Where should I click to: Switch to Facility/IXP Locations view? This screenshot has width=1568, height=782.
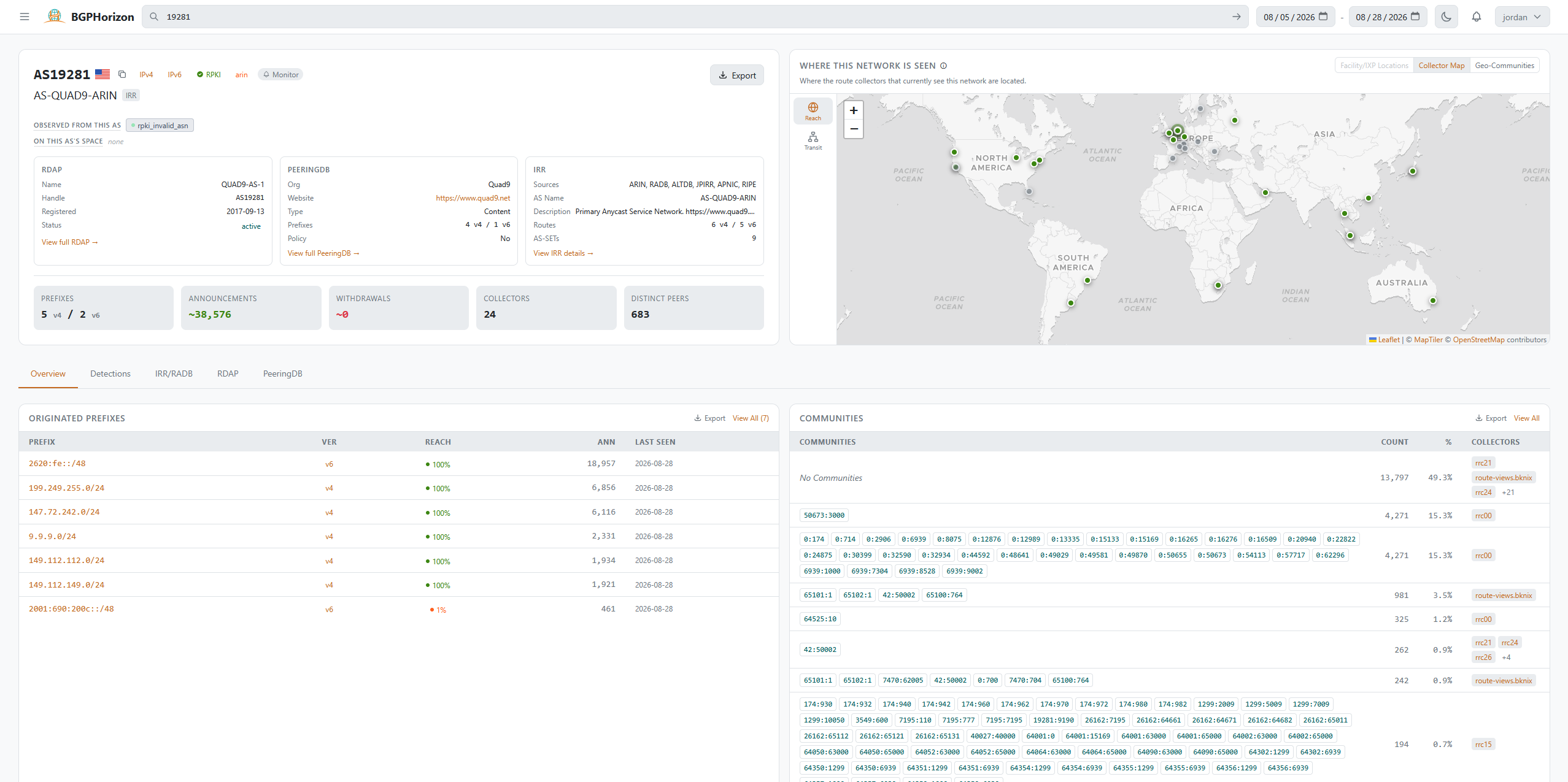[x=1374, y=65]
